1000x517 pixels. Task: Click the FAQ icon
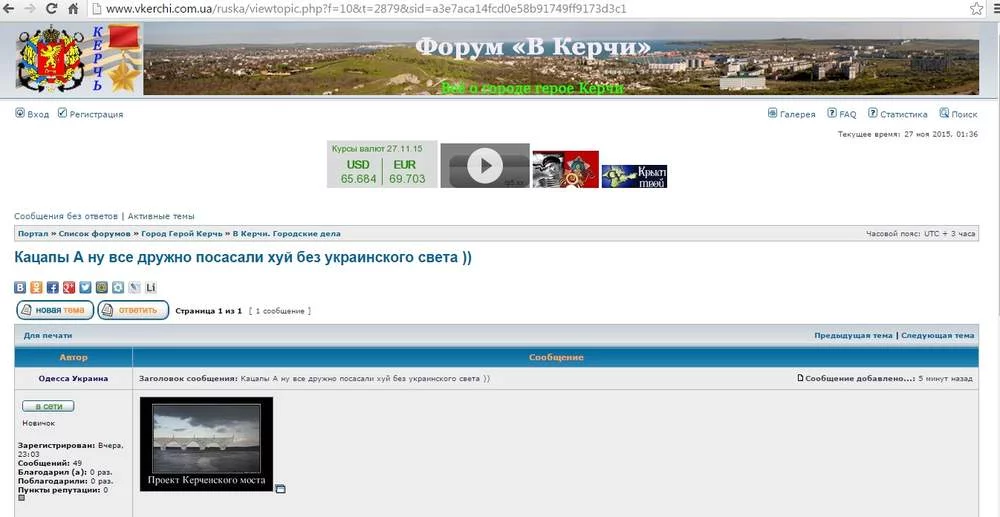click(832, 113)
